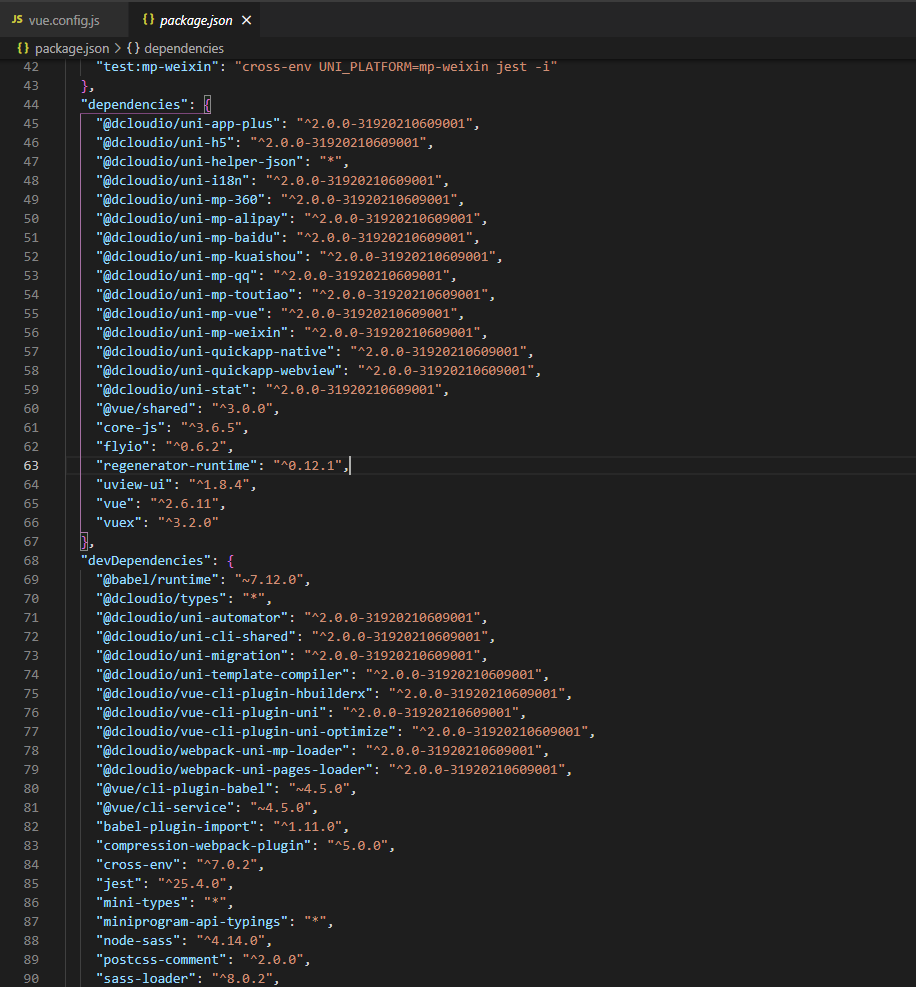Switch to the vue.config.js tab

[64, 20]
